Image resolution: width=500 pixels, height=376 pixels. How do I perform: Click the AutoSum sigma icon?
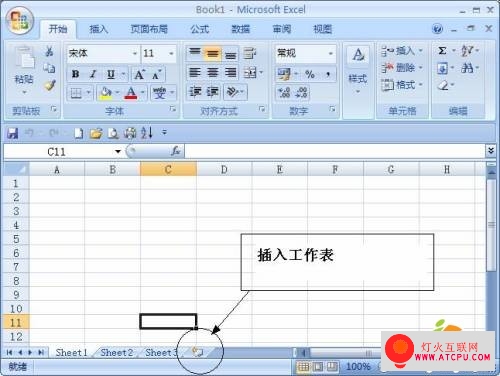point(442,51)
